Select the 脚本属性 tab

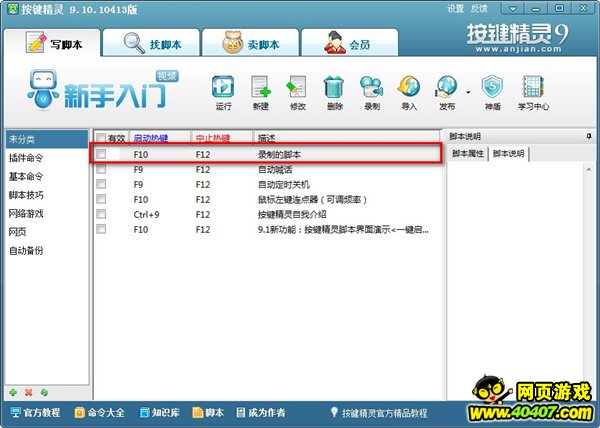(x=468, y=153)
